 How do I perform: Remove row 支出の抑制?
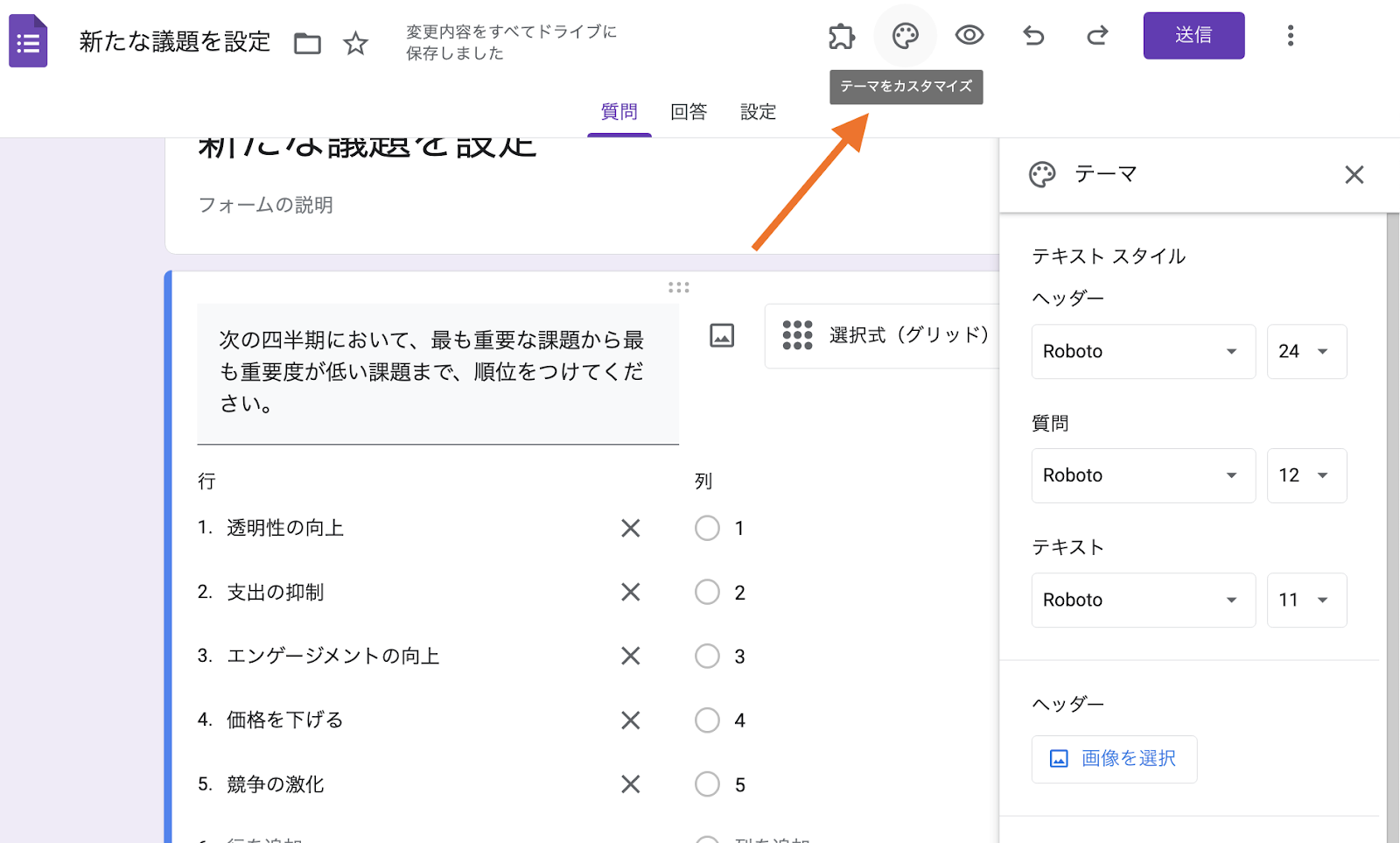tap(631, 593)
